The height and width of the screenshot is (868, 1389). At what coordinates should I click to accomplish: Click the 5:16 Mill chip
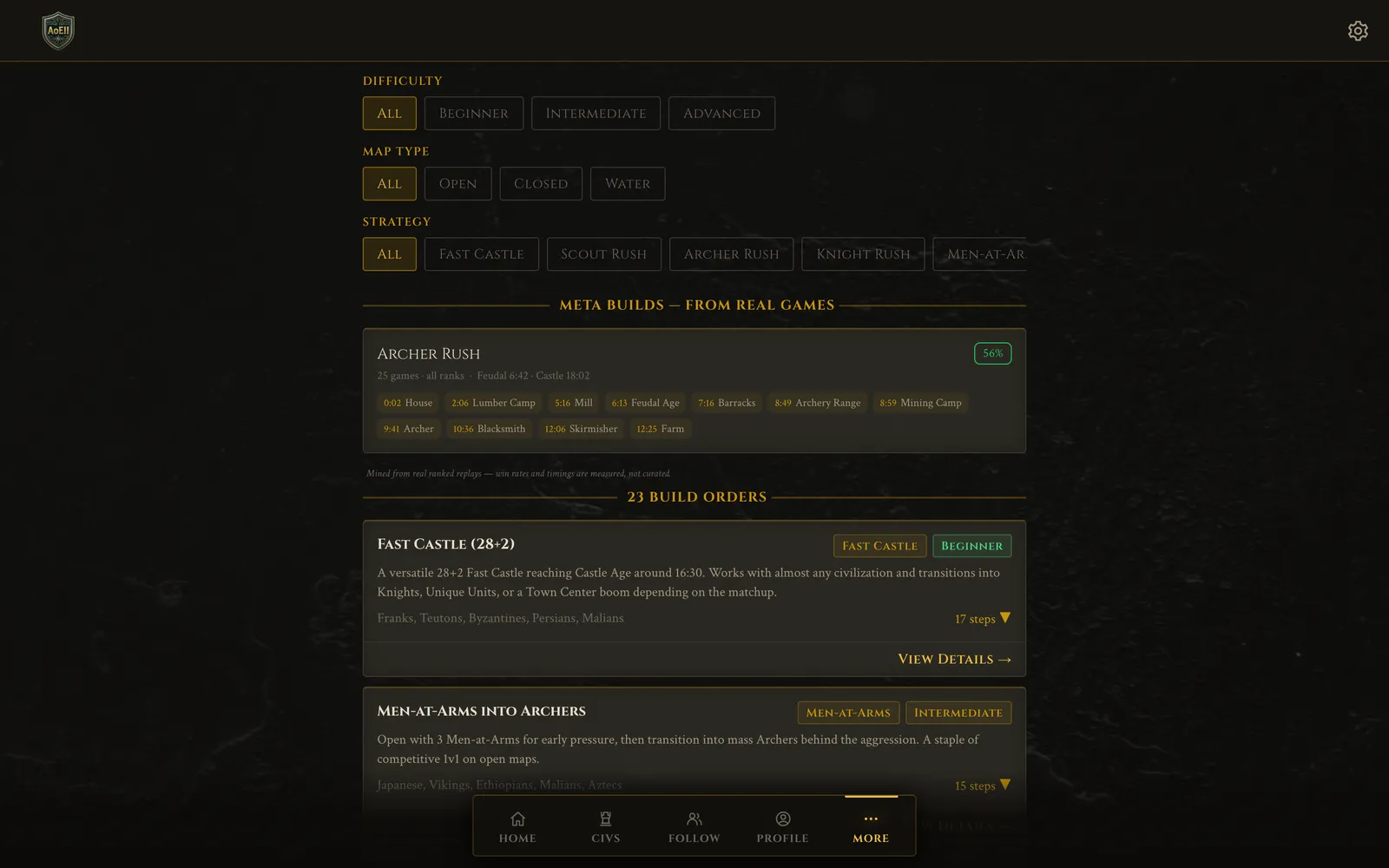click(x=574, y=403)
